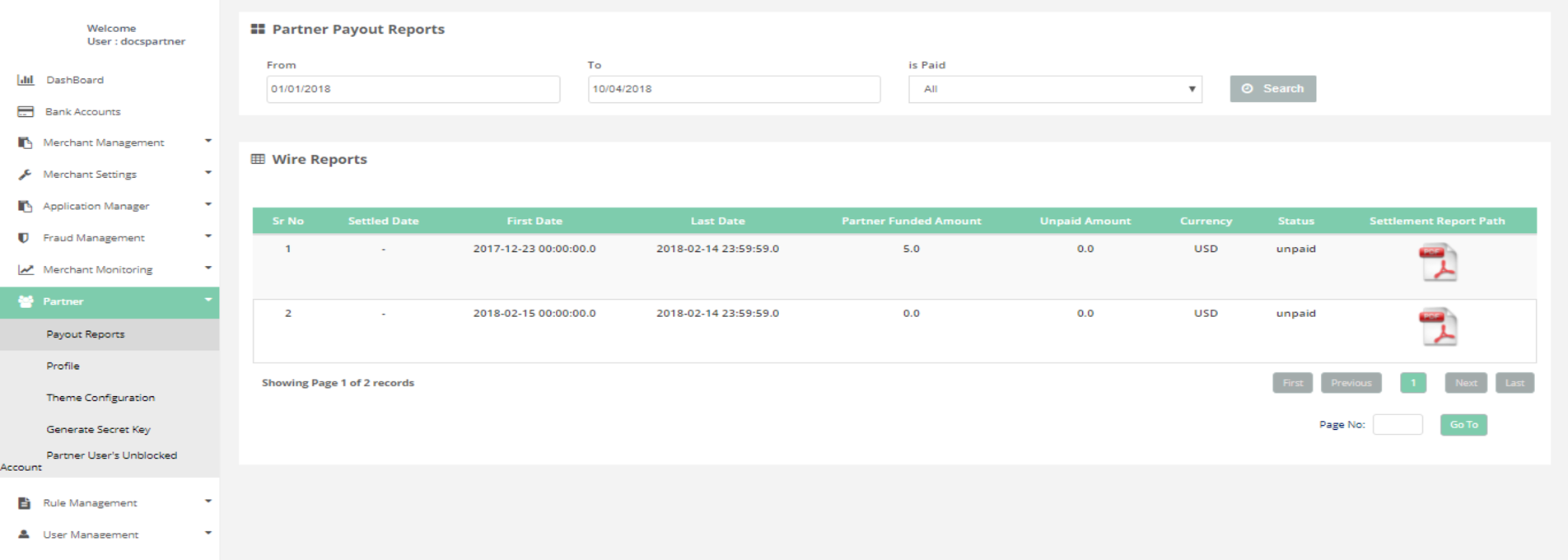Expand the Merchant Management menu arrow

(x=208, y=141)
